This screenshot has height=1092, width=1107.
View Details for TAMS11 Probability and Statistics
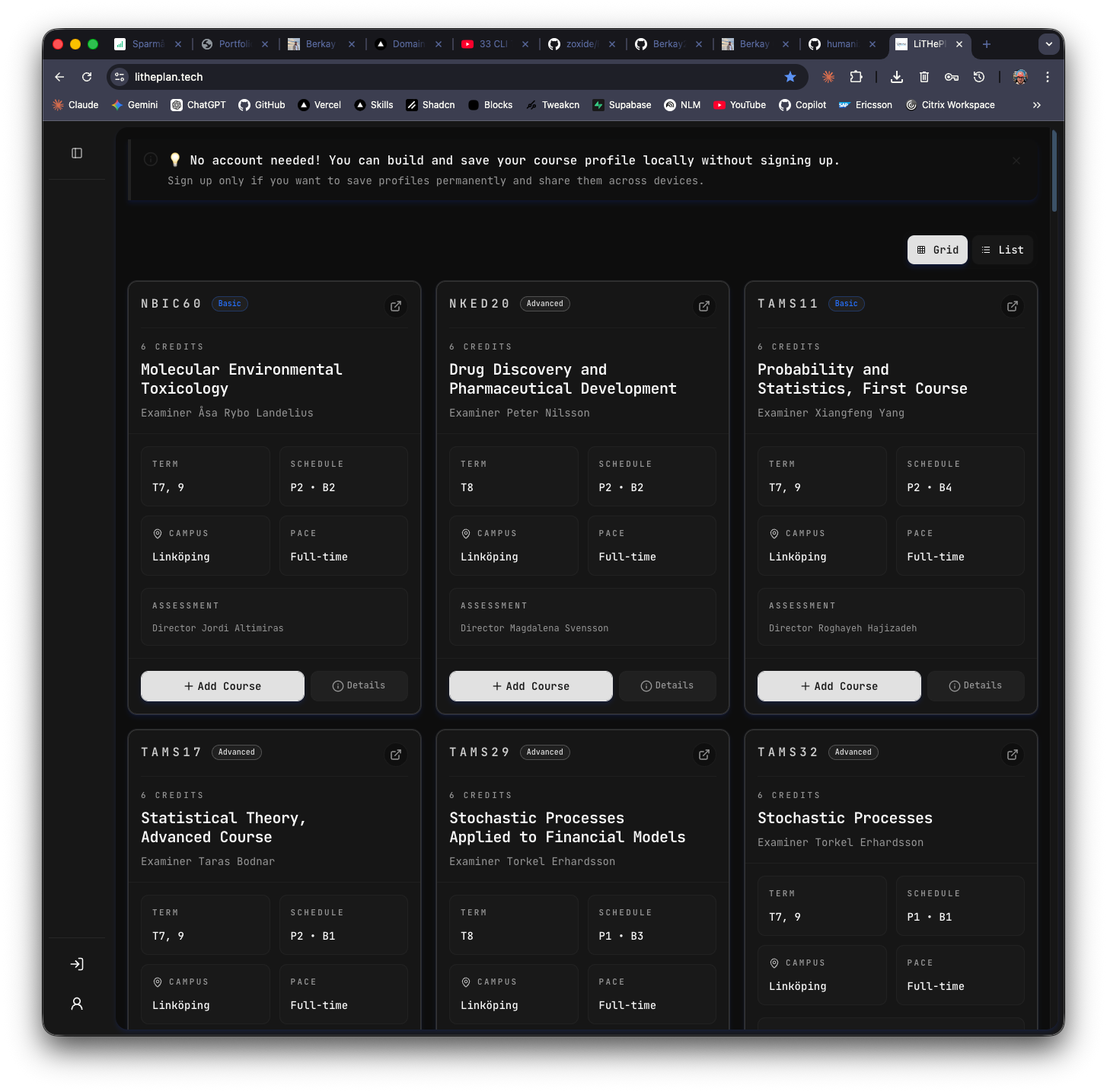pyautogui.click(x=975, y=685)
